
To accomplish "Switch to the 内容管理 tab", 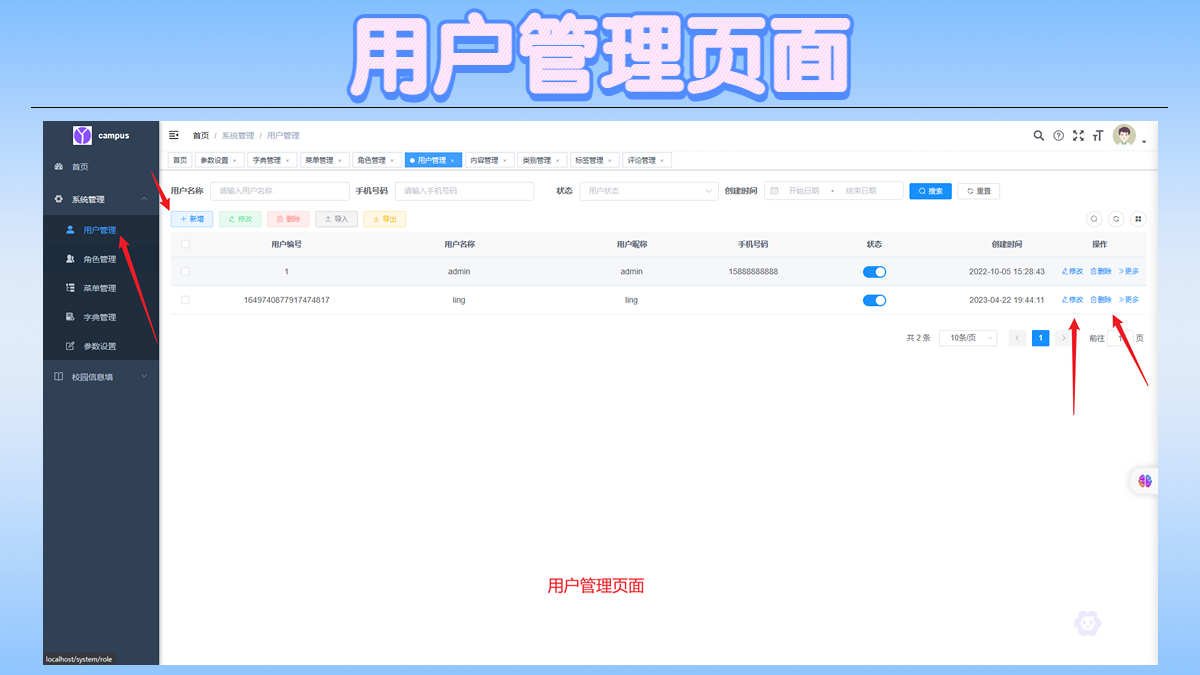I will pos(488,160).
